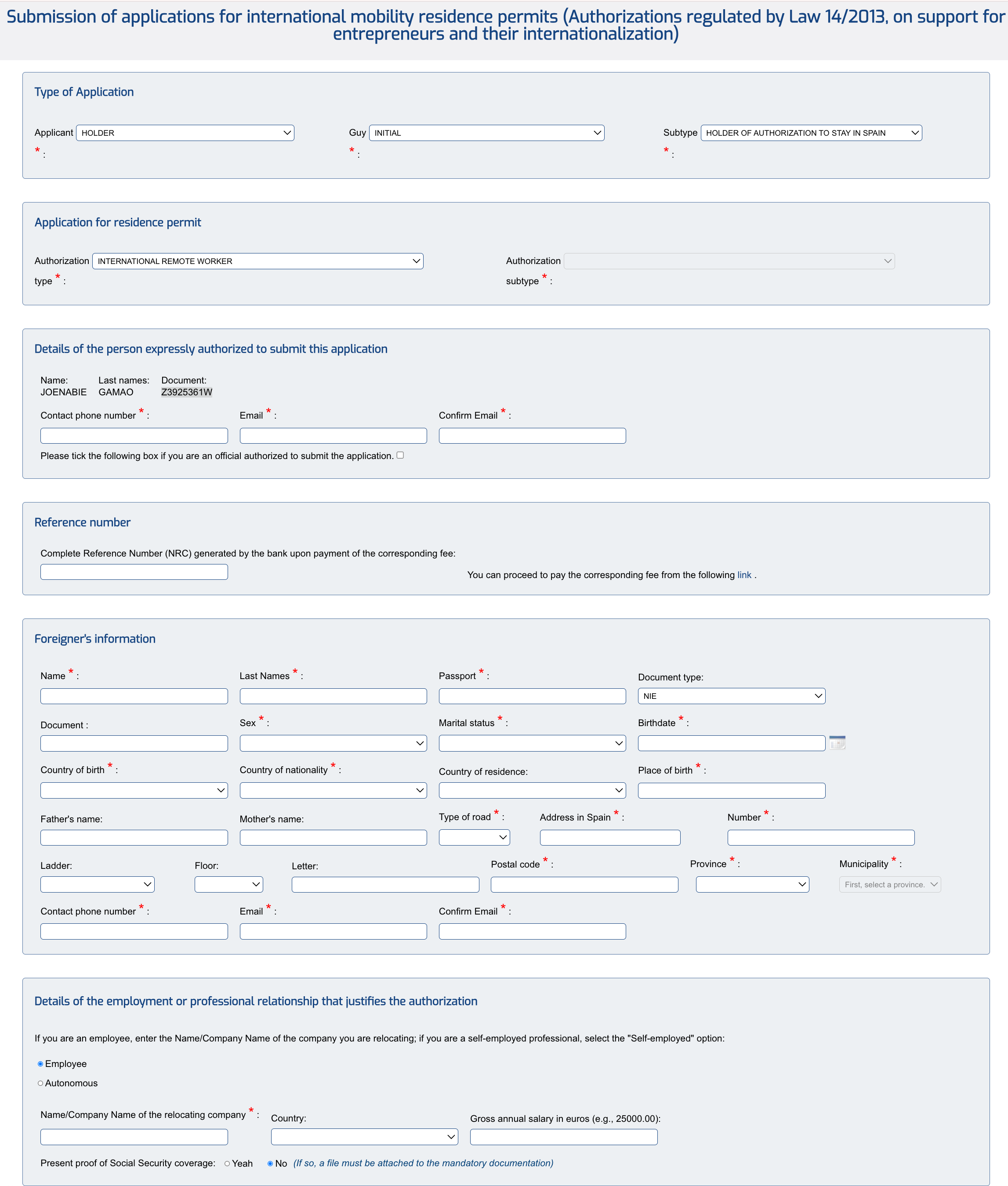
Task: Expand the Province dropdown
Action: tap(752, 884)
